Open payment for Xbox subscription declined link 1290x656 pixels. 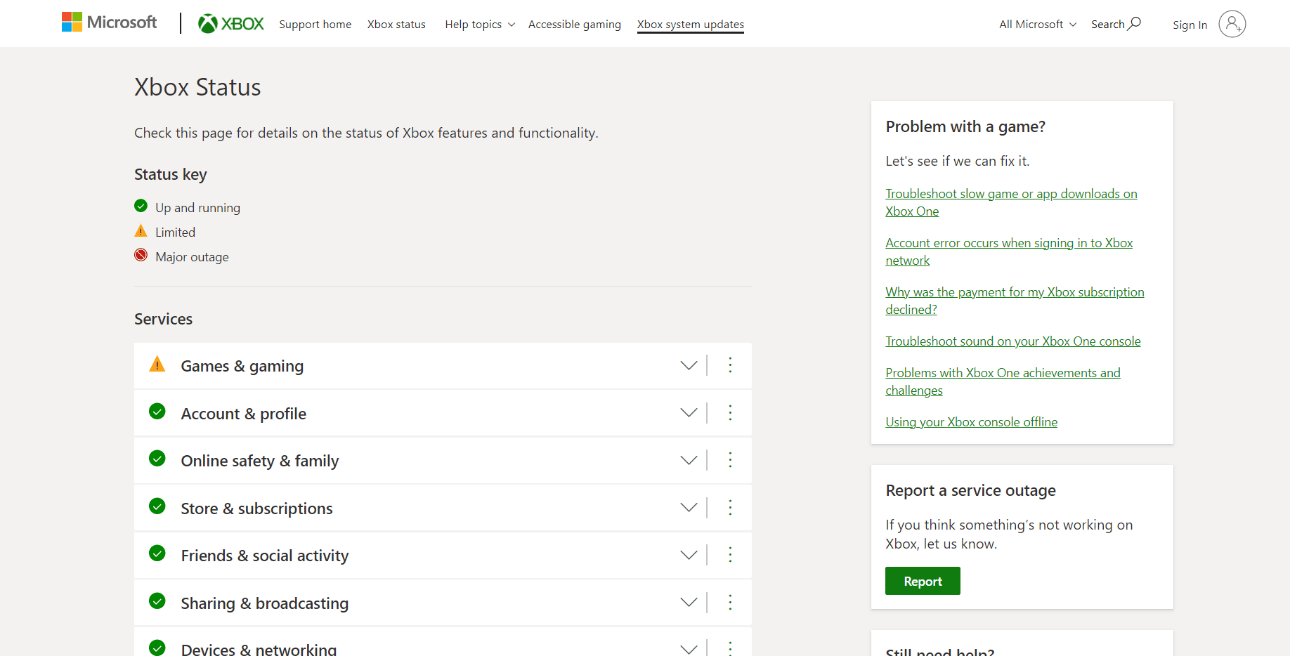pos(1015,300)
